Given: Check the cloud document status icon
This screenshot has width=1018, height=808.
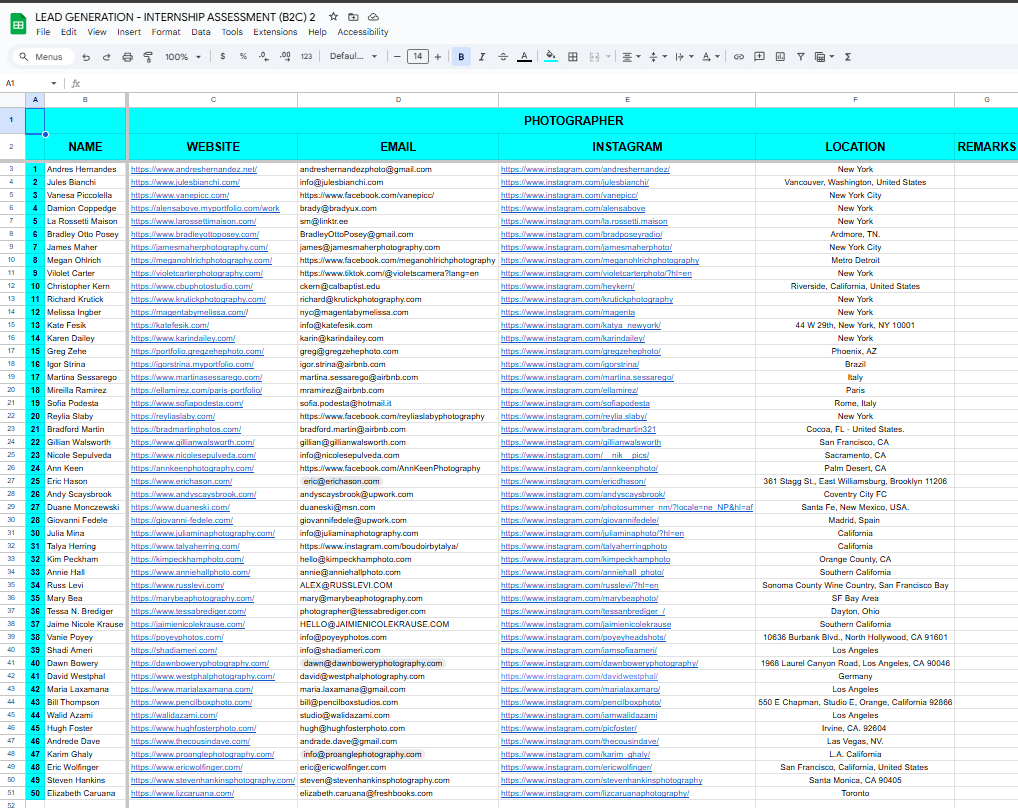Looking at the screenshot, I should pos(373,17).
